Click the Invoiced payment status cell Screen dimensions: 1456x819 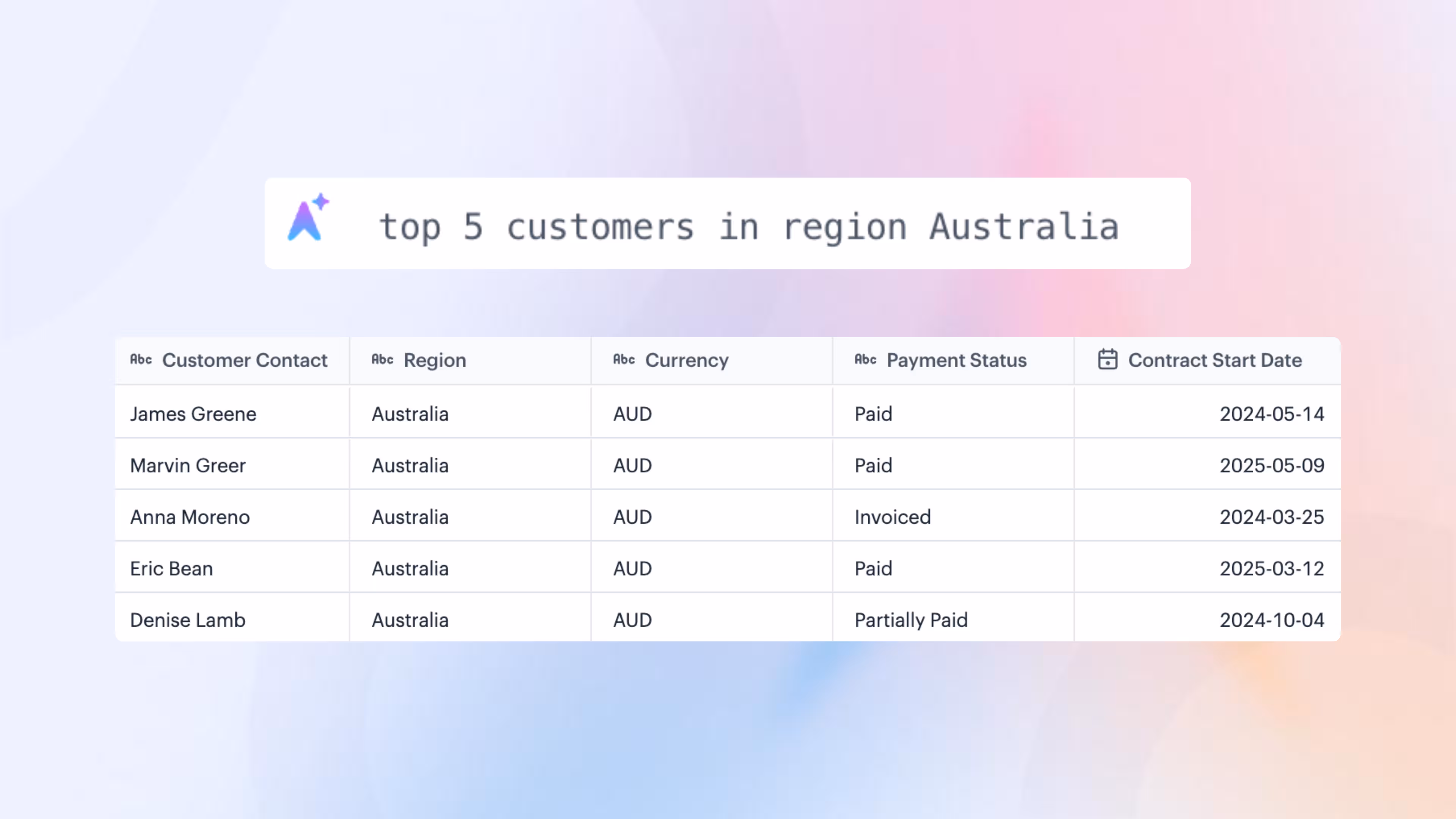point(893,516)
